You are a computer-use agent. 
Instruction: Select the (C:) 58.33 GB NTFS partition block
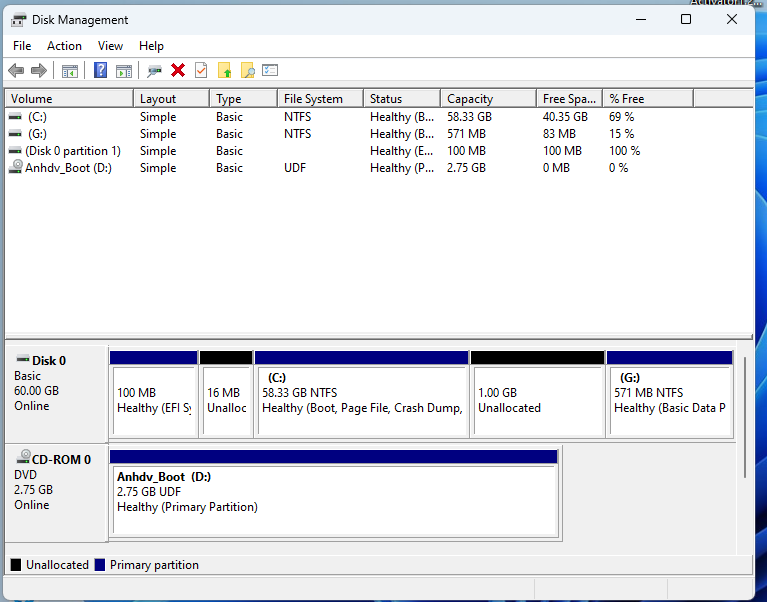pos(362,394)
